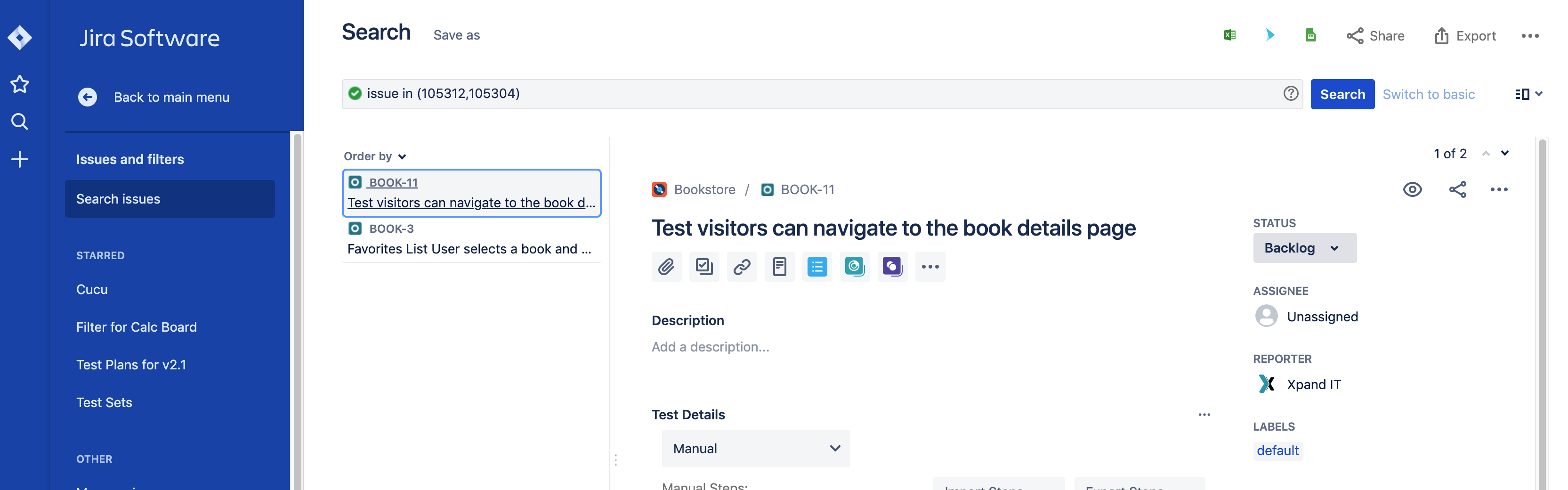Click the document page icon in issue toolbar

click(x=779, y=267)
